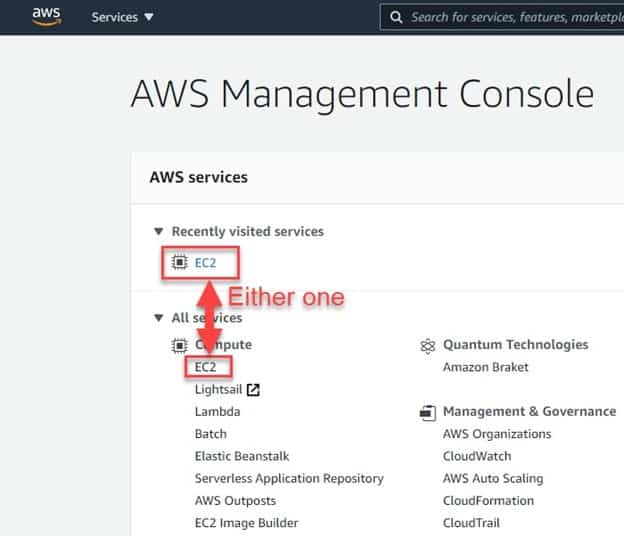Click the Management & Governance heading
This screenshot has width=624, height=536.
[530, 411]
